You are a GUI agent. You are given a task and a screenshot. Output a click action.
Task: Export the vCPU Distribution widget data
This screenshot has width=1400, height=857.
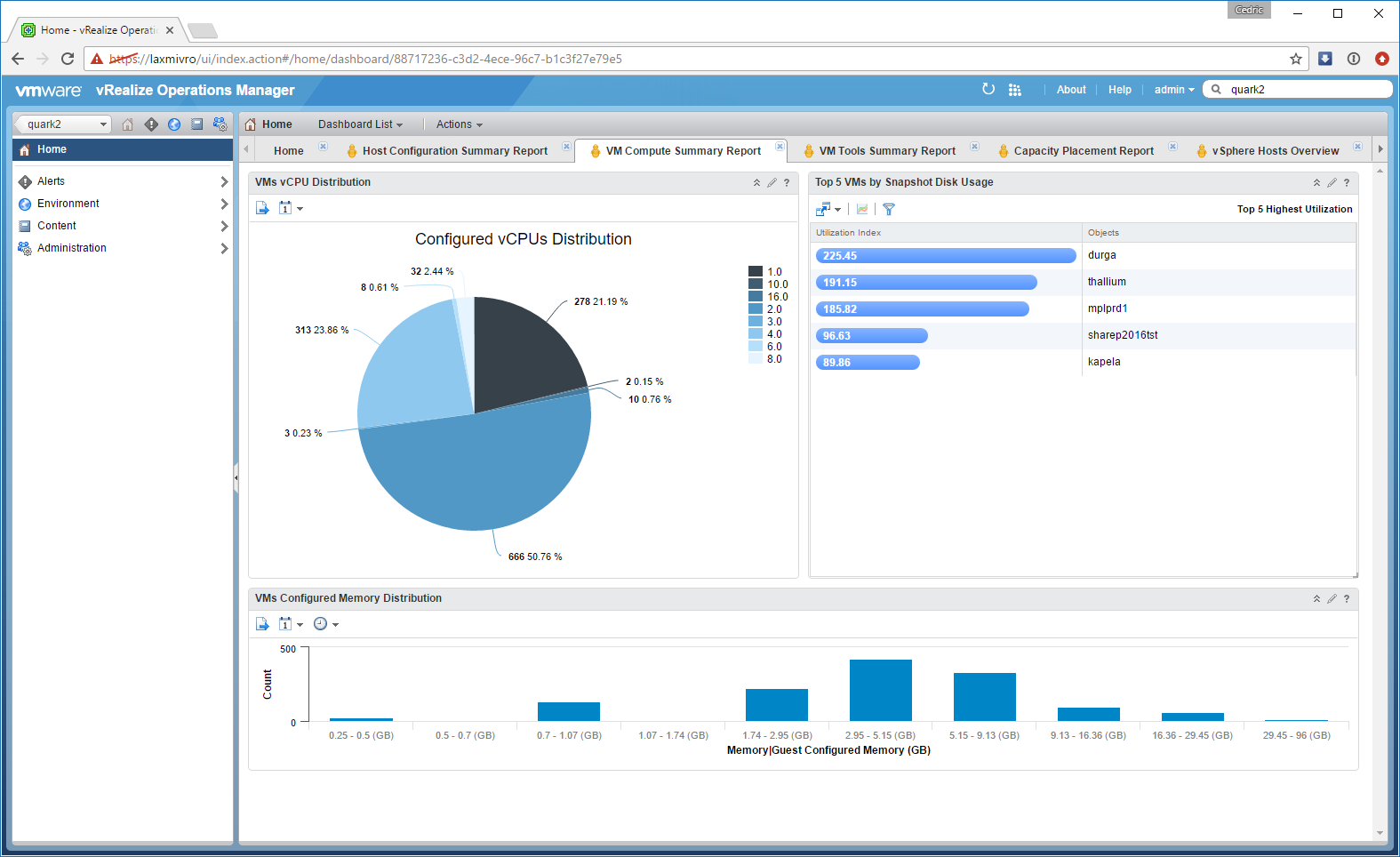[x=262, y=208]
